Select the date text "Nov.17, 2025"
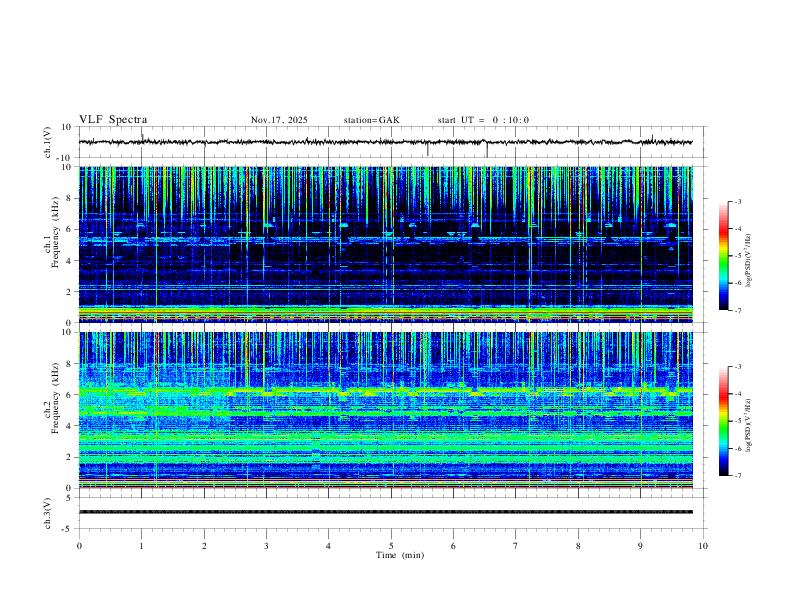This screenshot has height=612, width=792. tap(279, 120)
